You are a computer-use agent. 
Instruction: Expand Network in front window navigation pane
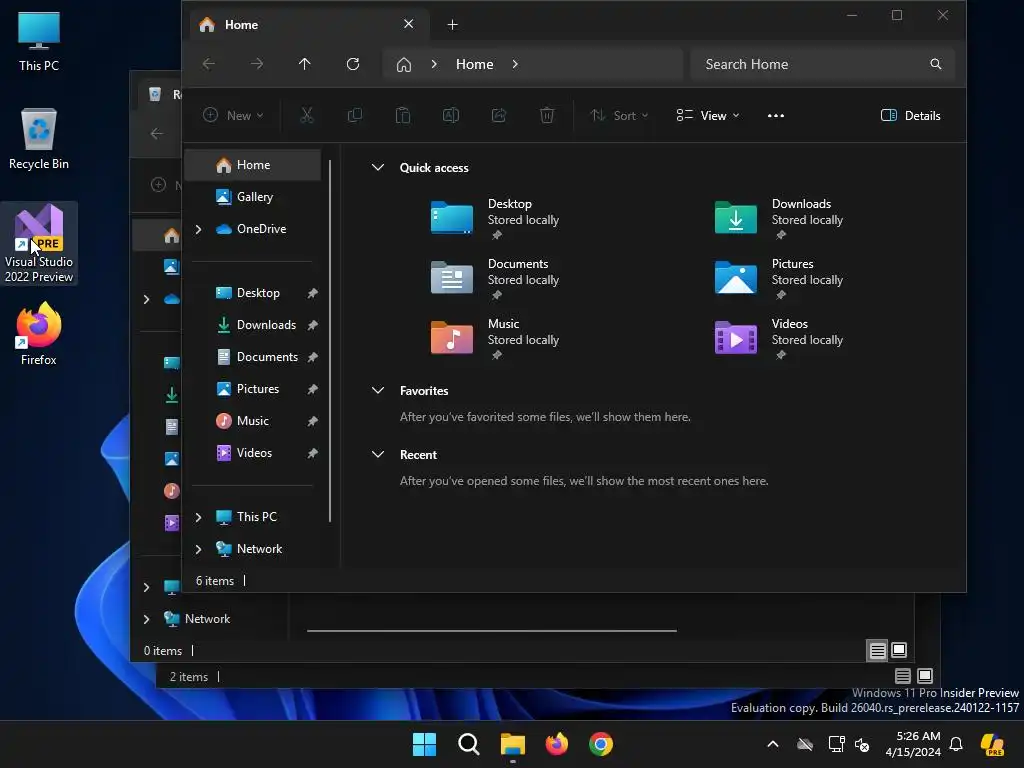(199, 549)
